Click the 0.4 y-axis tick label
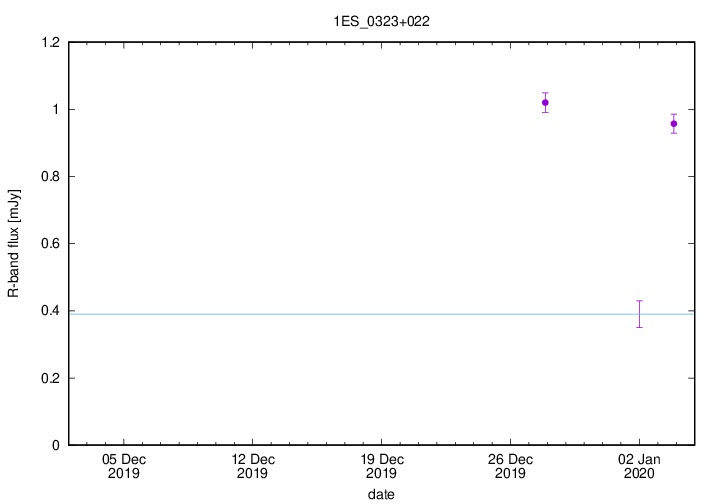 (50, 311)
